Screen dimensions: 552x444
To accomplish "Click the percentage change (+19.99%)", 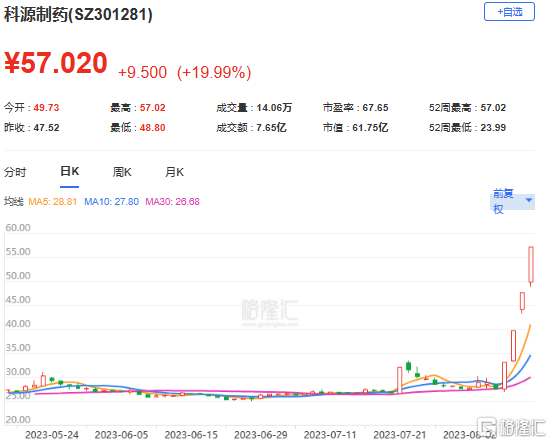I will click(214, 73).
